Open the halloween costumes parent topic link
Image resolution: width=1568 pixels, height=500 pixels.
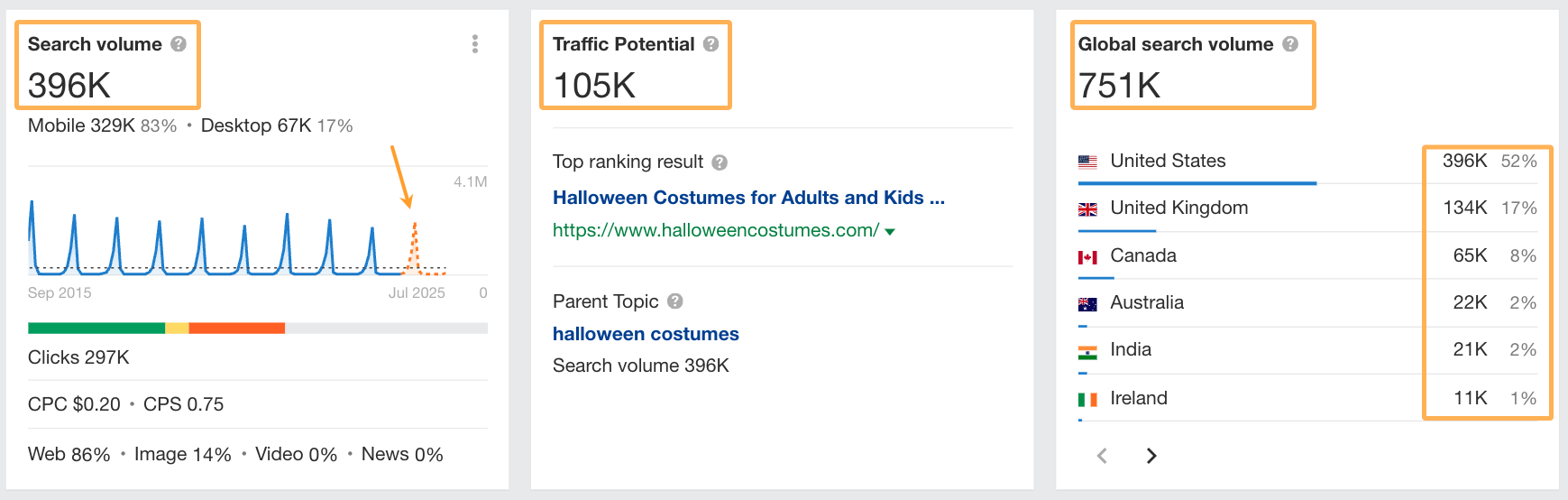click(646, 334)
